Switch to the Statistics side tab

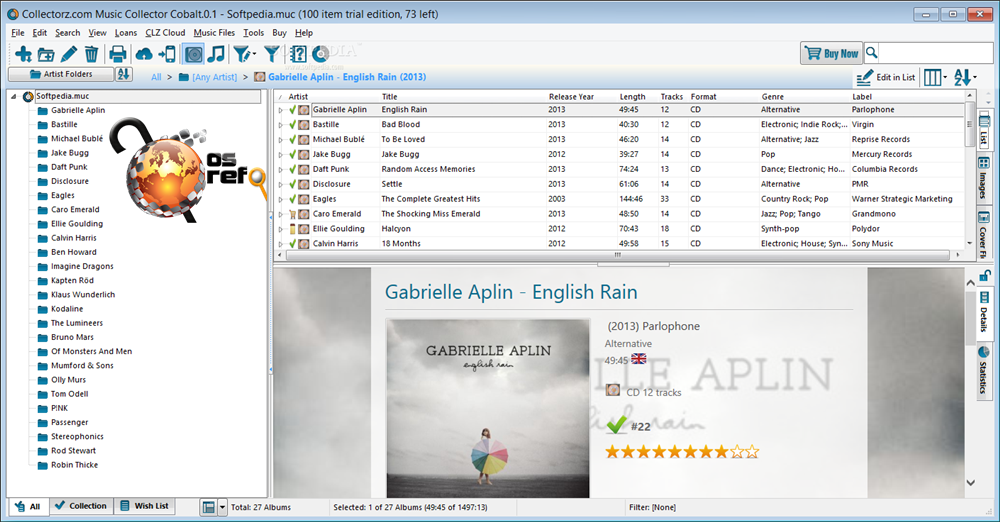(984, 372)
